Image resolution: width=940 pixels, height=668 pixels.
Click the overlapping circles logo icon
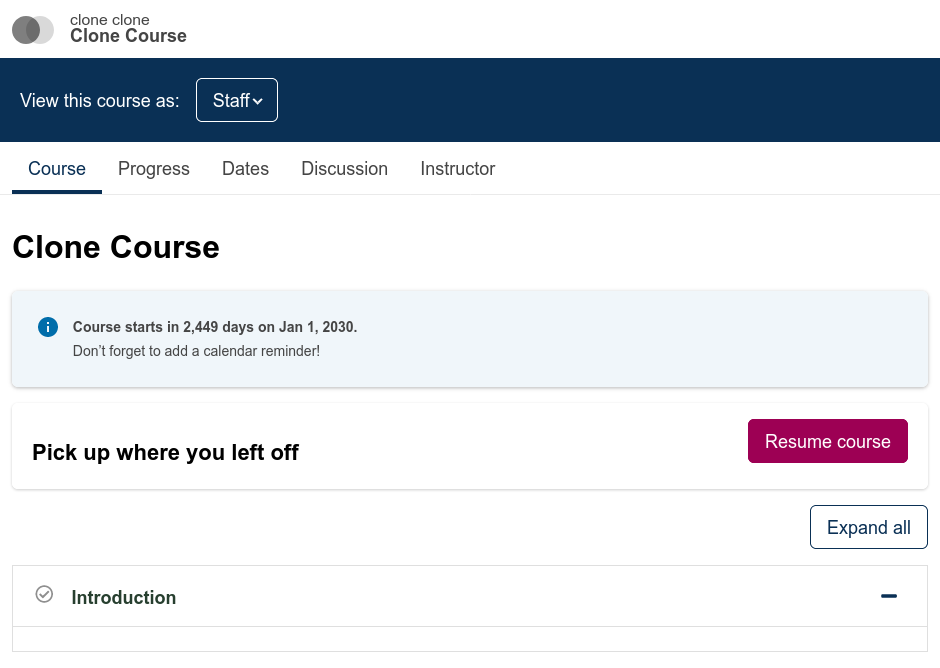point(33,29)
